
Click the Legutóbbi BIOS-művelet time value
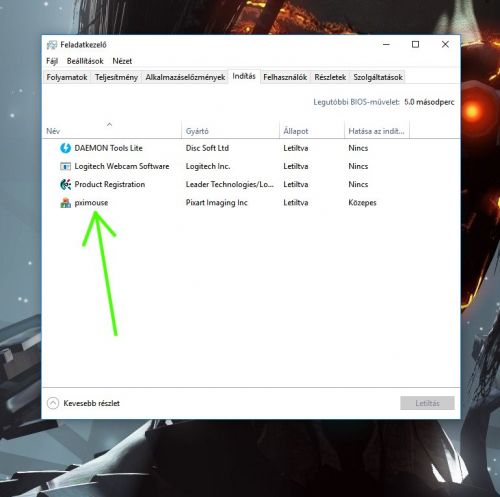429,102
